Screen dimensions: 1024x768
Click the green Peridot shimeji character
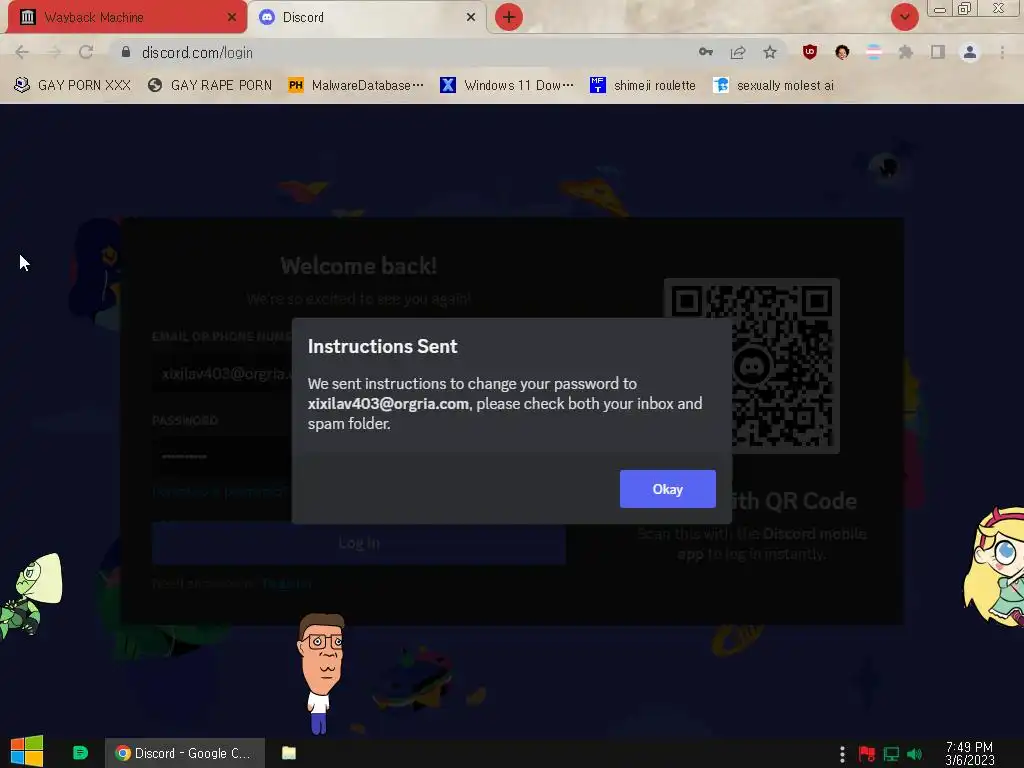pyautogui.click(x=30, y=594)
